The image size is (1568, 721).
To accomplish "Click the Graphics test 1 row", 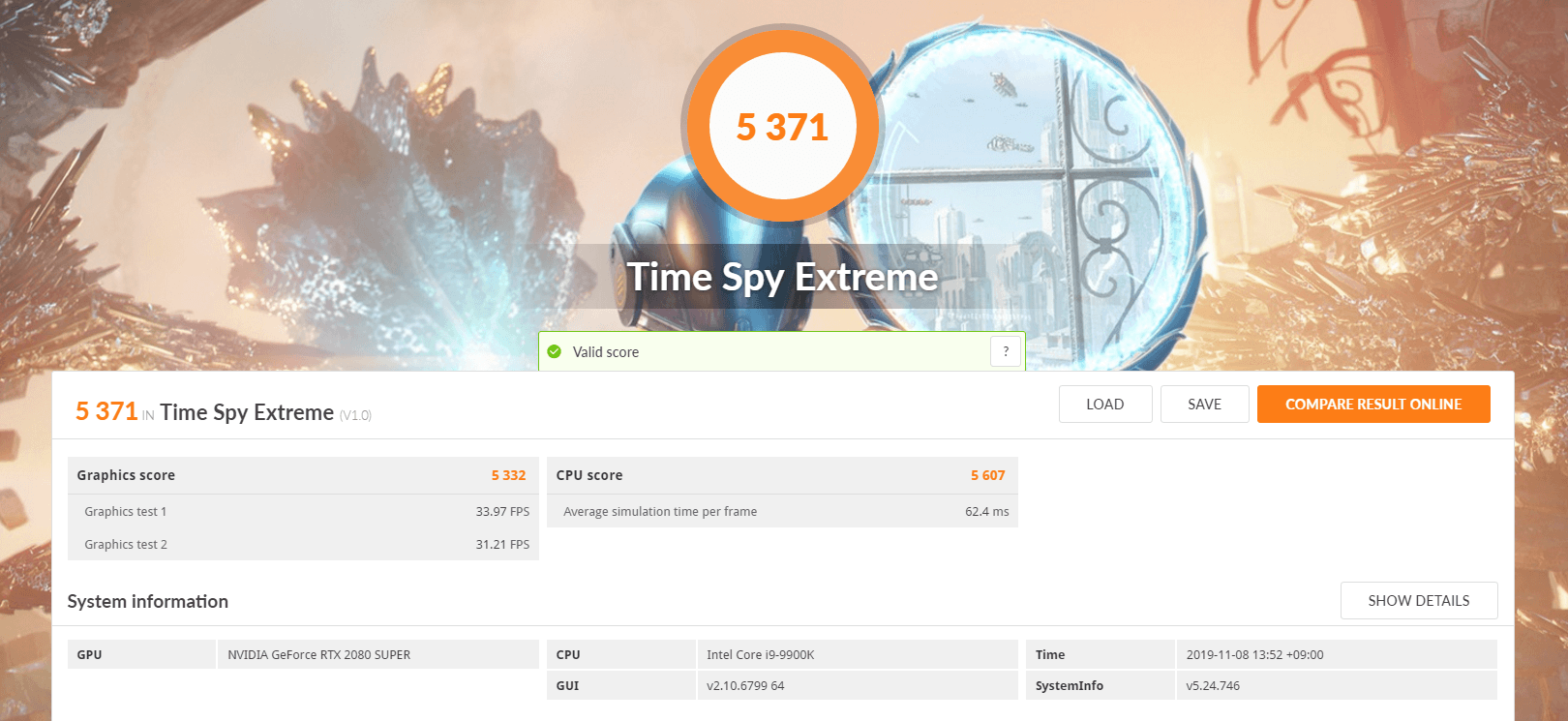I will (303, 511).
